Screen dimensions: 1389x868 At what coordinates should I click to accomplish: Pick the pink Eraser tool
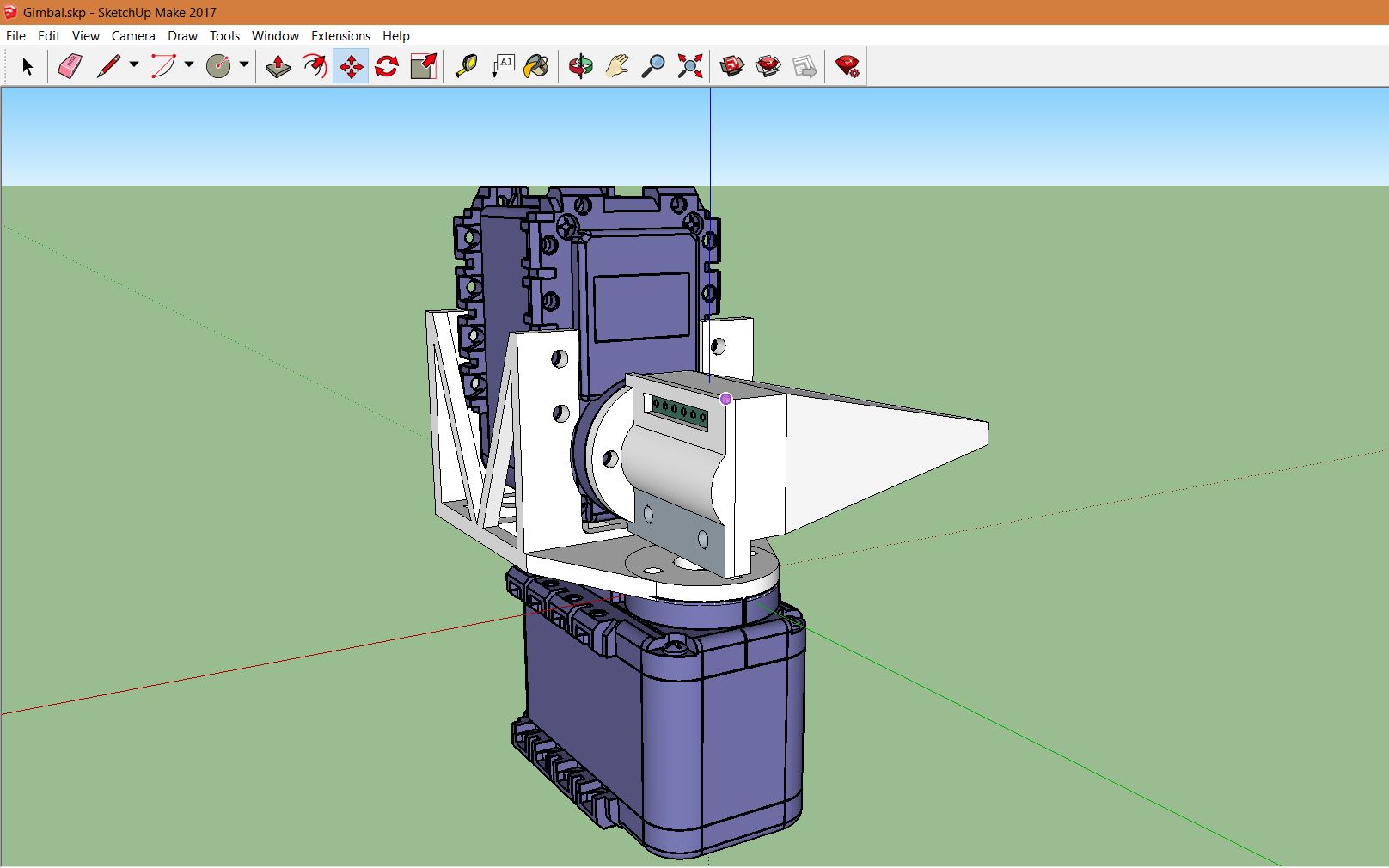(70, 66)
